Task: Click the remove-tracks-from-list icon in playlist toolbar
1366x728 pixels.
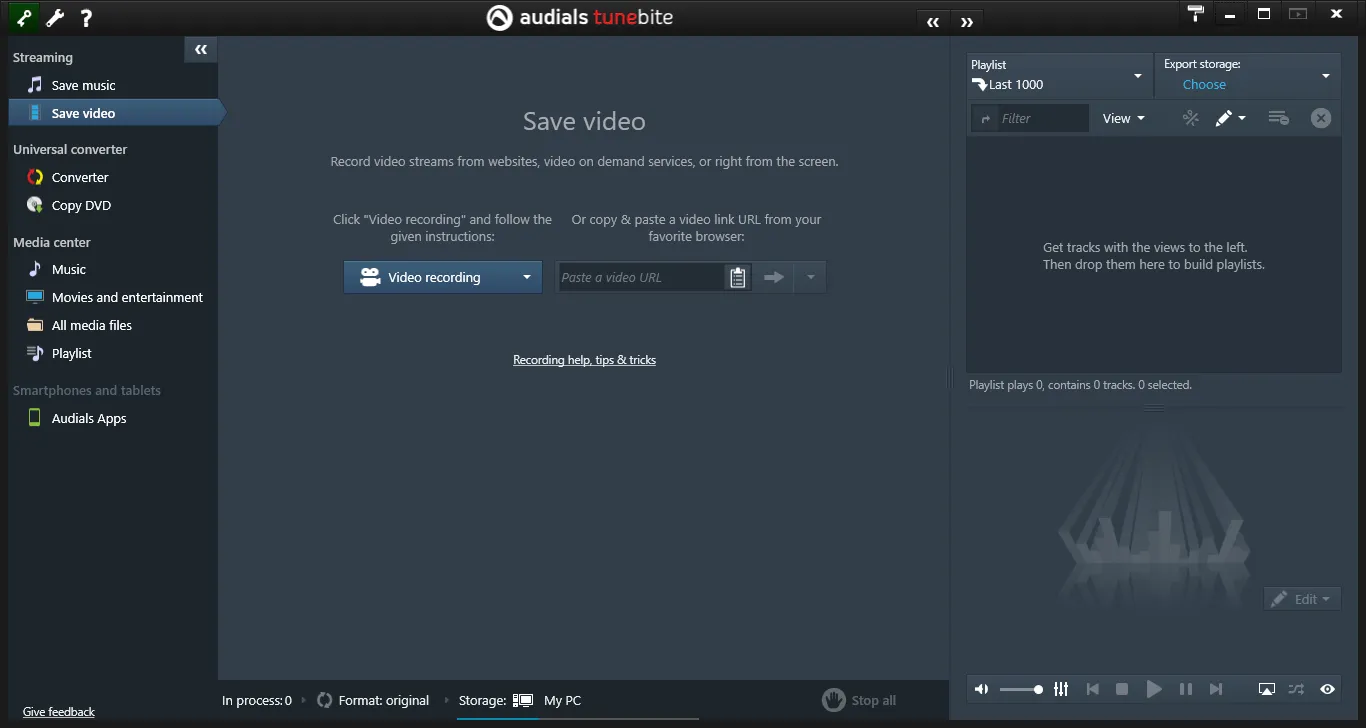Action: (1278, 118)
